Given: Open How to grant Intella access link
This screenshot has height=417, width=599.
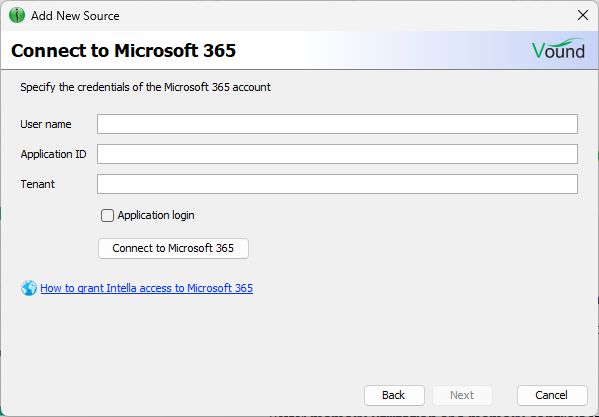Looking at the screenshot, I should pos(146,288).
